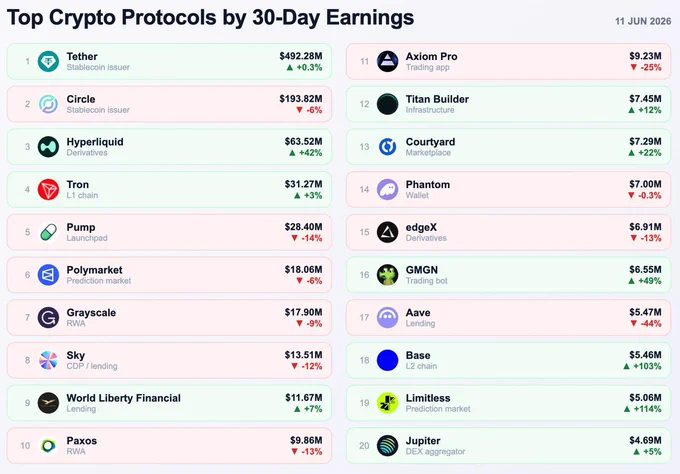
Task: Select the Limitless green logo
Action: [x=387, y=403]
